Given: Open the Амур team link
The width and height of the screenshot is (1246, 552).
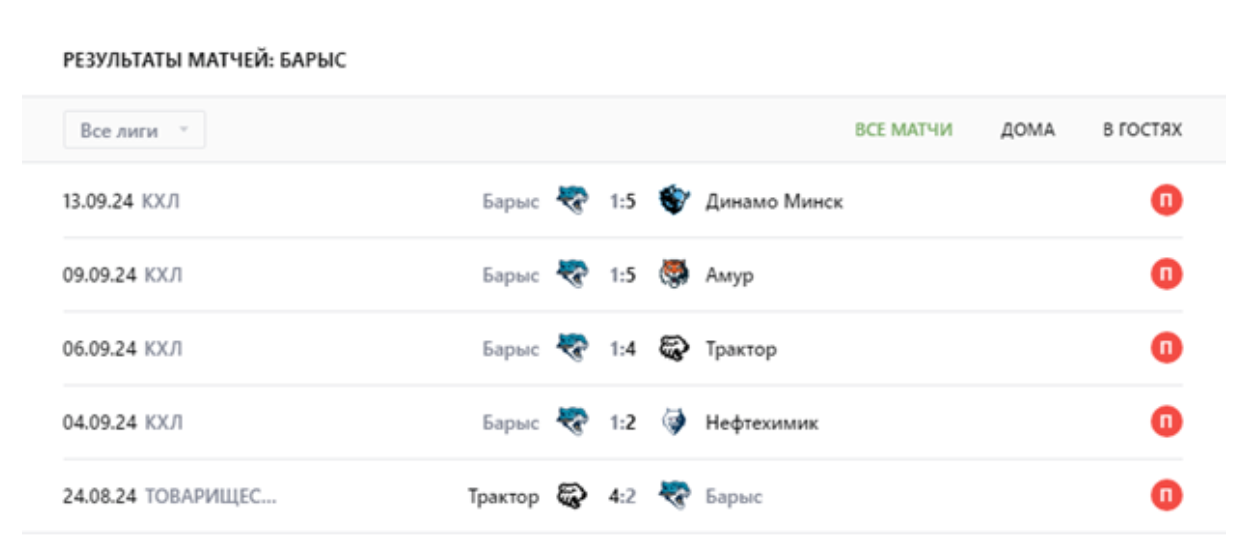Looking at the screenshot, I should point(729,276).
